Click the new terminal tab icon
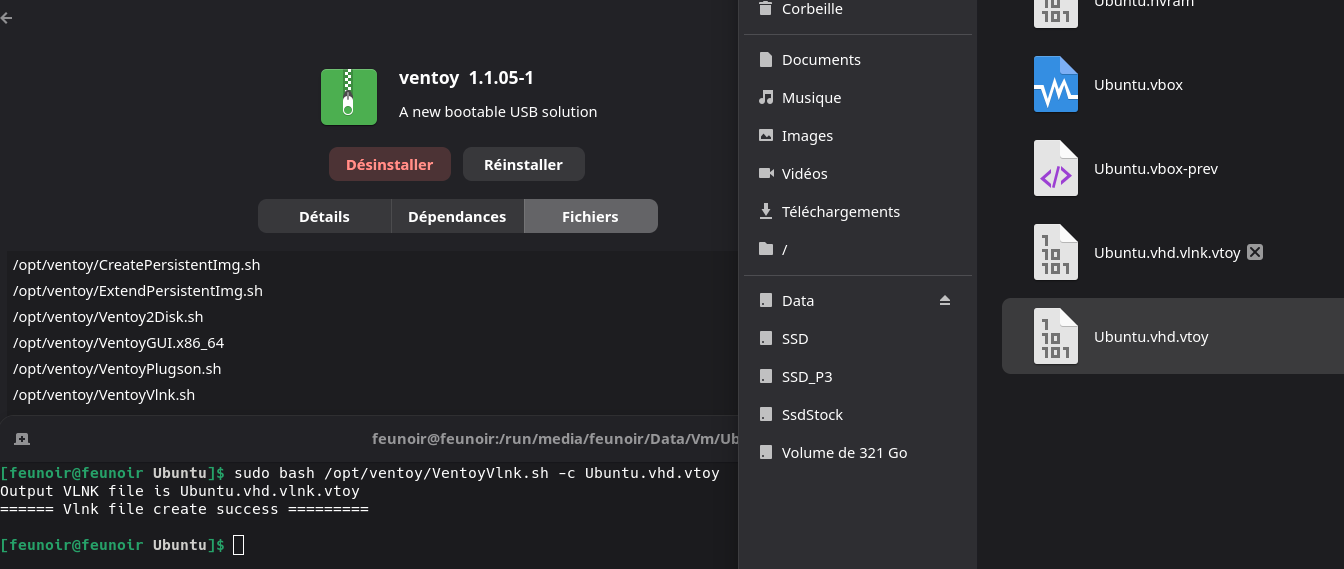 [22, 439]
